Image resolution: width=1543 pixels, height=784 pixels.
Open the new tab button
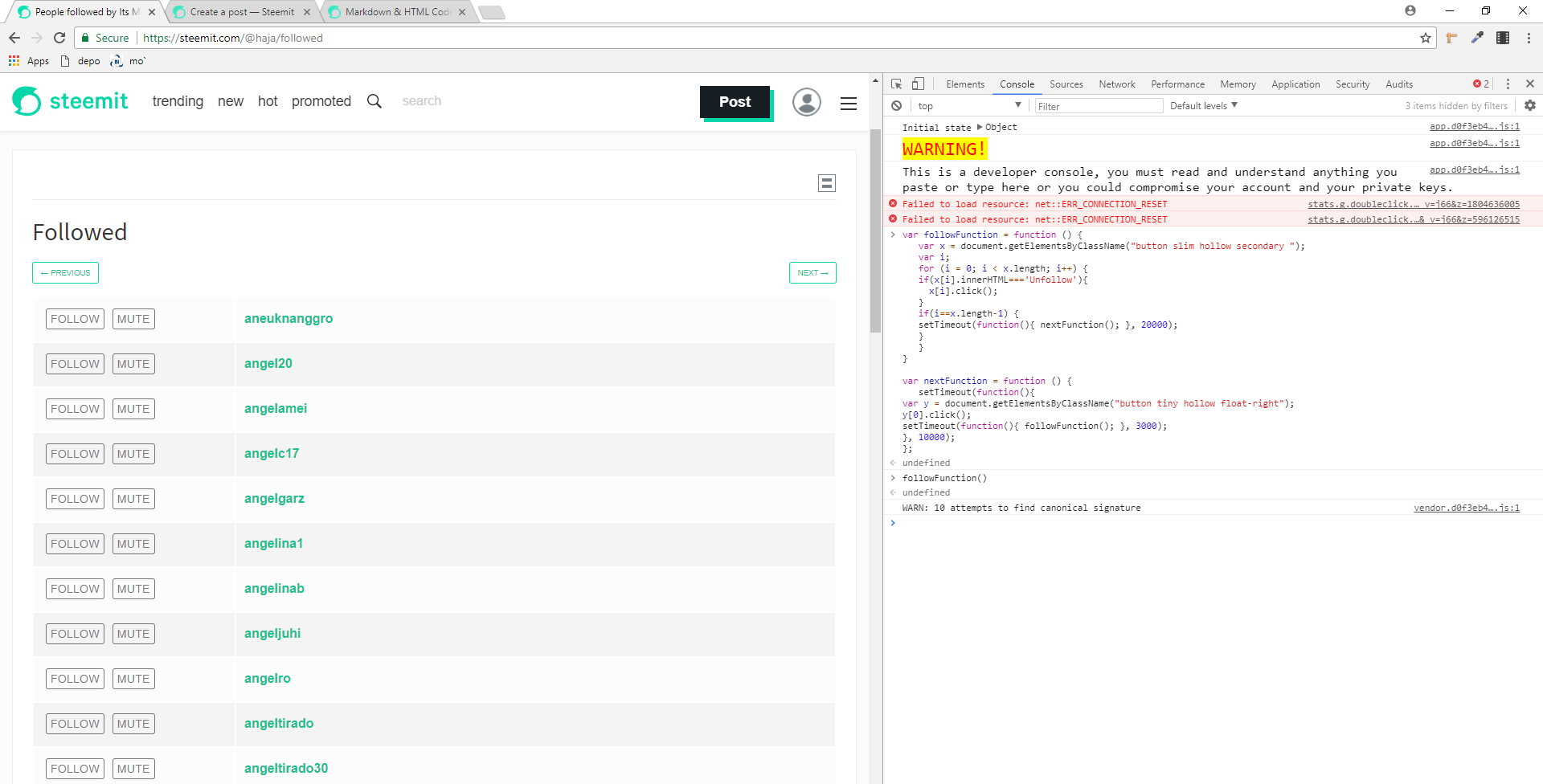[x=491, y=12]
